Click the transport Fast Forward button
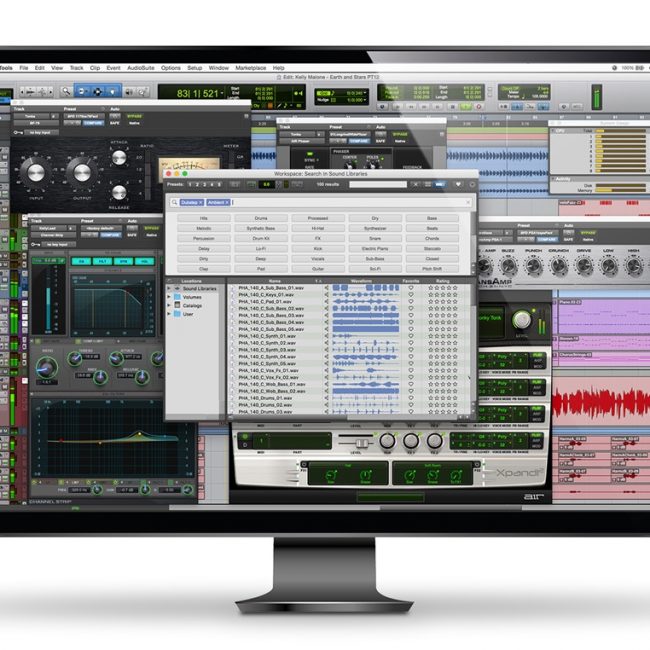This screenshot has width=650, height=650. 424,107
